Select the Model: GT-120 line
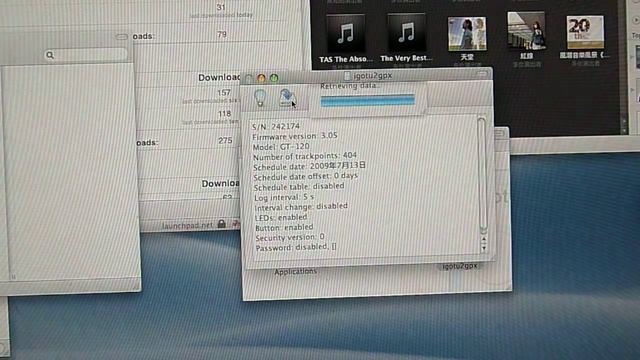 [x=281, y=146]
